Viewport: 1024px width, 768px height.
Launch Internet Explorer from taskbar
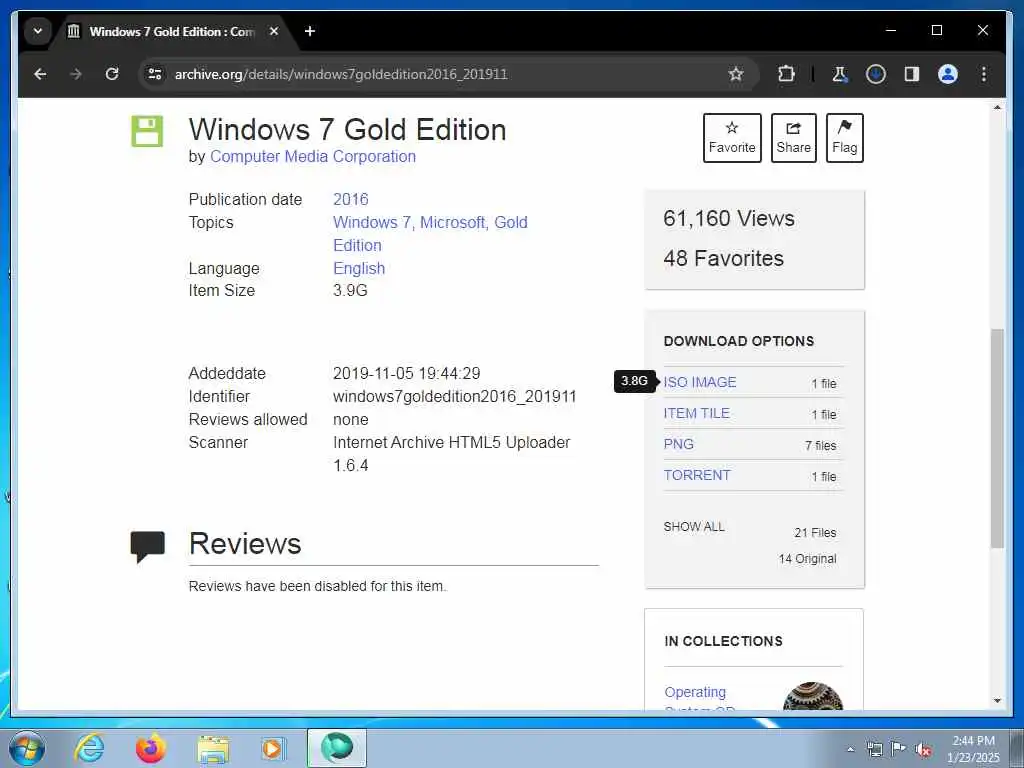tap(89, 748)
